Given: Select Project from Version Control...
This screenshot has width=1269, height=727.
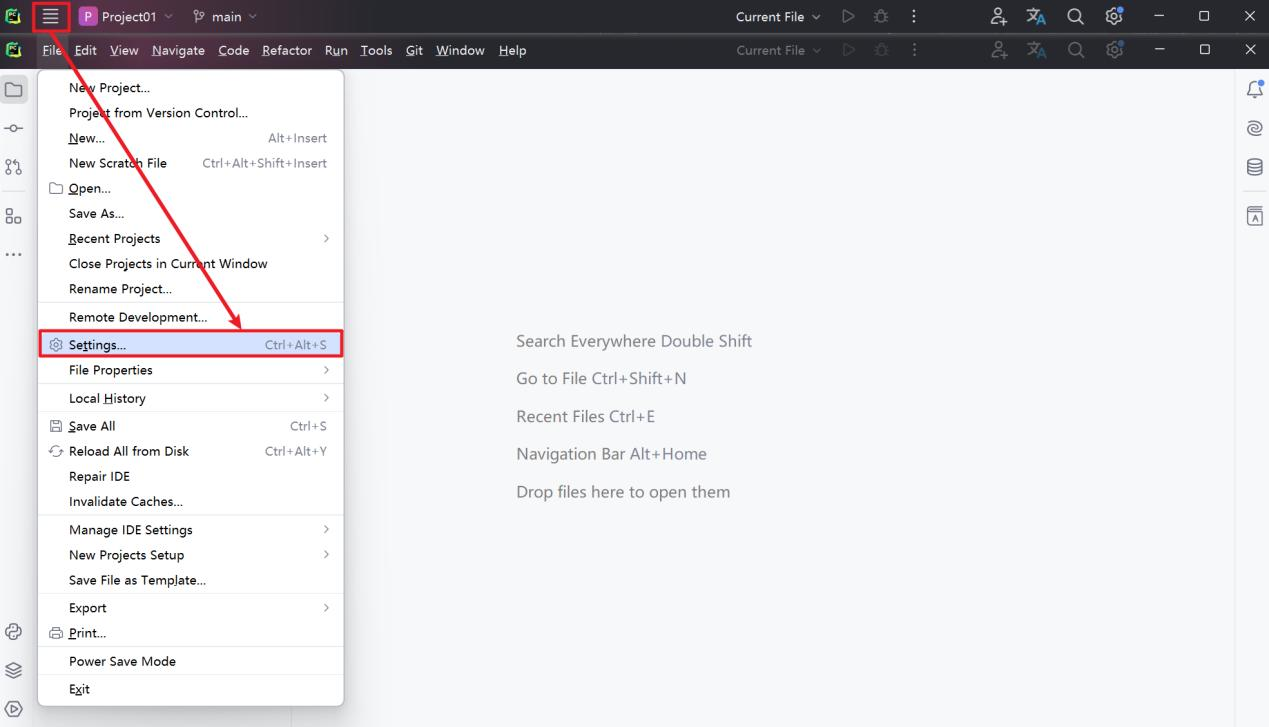Looking at the screenshot, I should click(x=190, y=113).
